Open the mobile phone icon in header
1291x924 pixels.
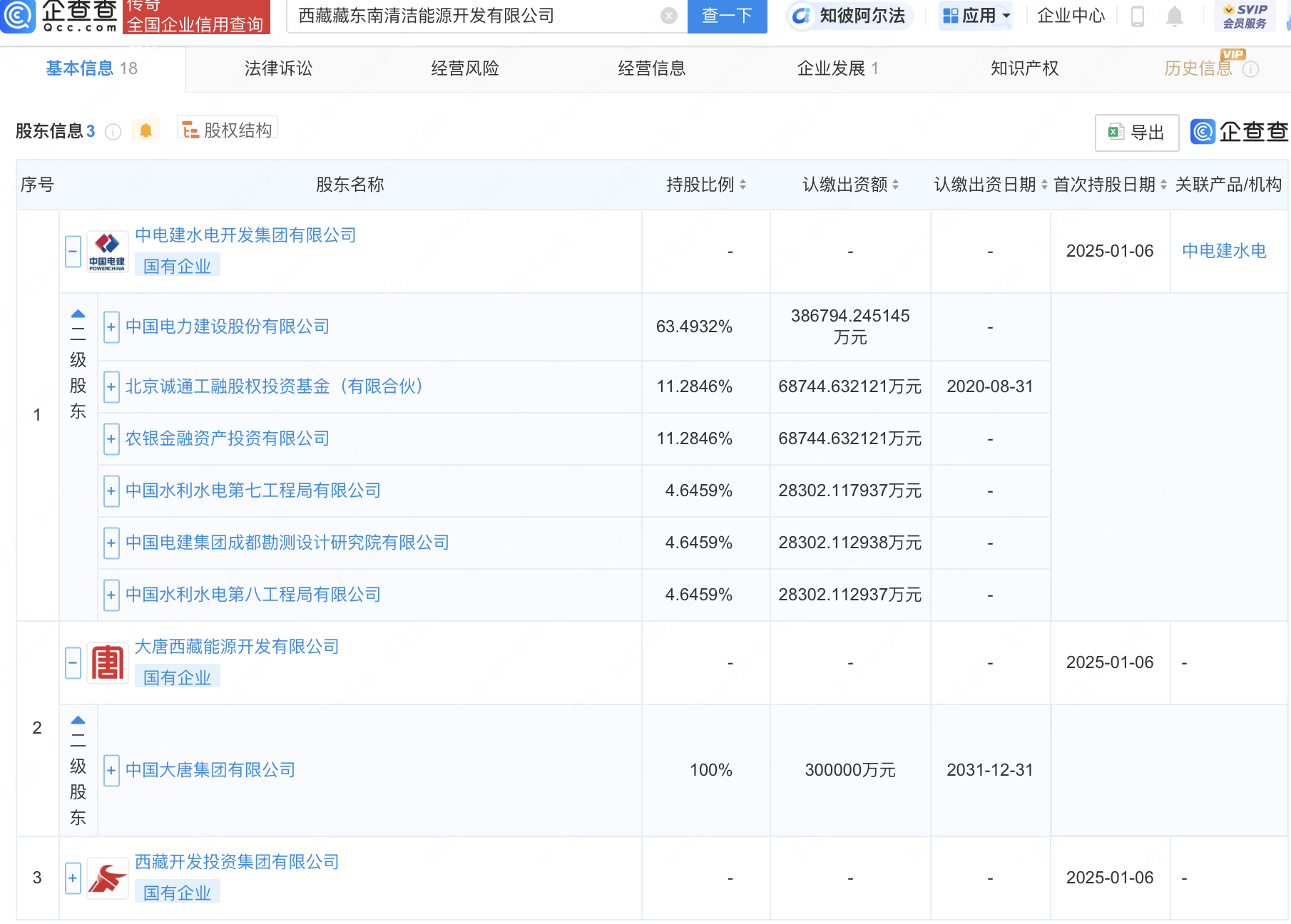click(1138, 16)
